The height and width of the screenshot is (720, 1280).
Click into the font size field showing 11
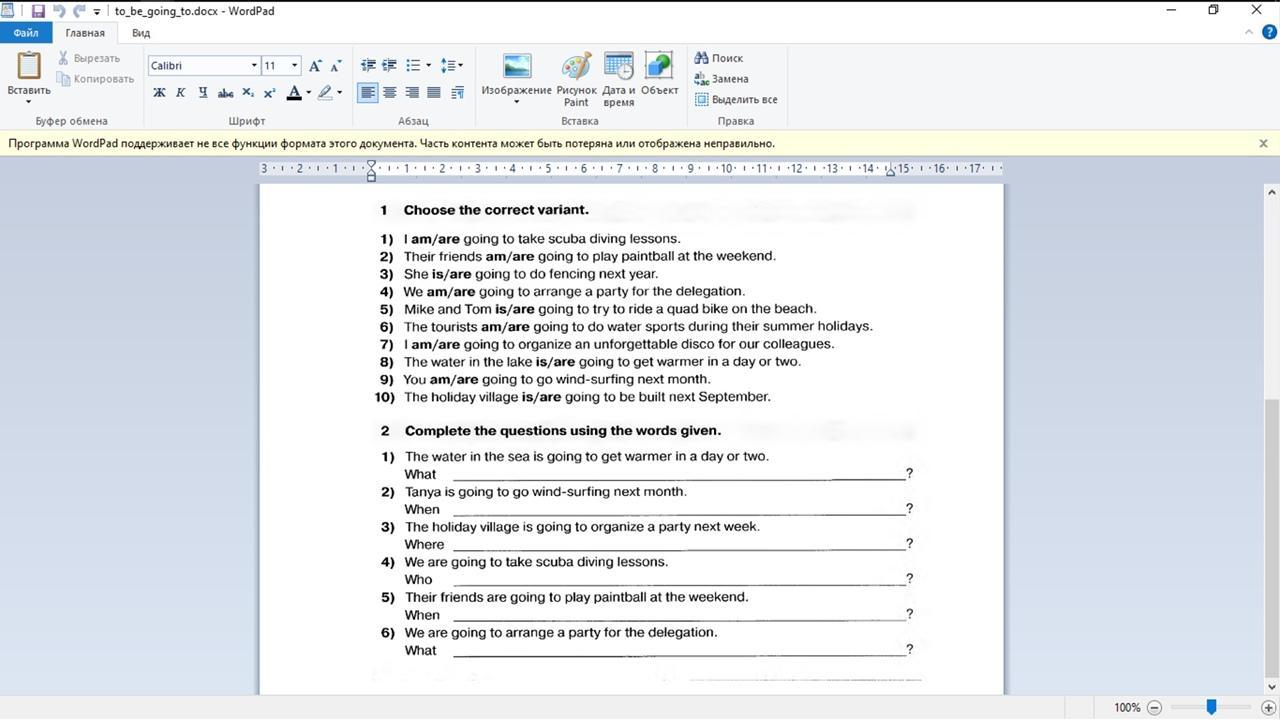click(x=275, y=65)
